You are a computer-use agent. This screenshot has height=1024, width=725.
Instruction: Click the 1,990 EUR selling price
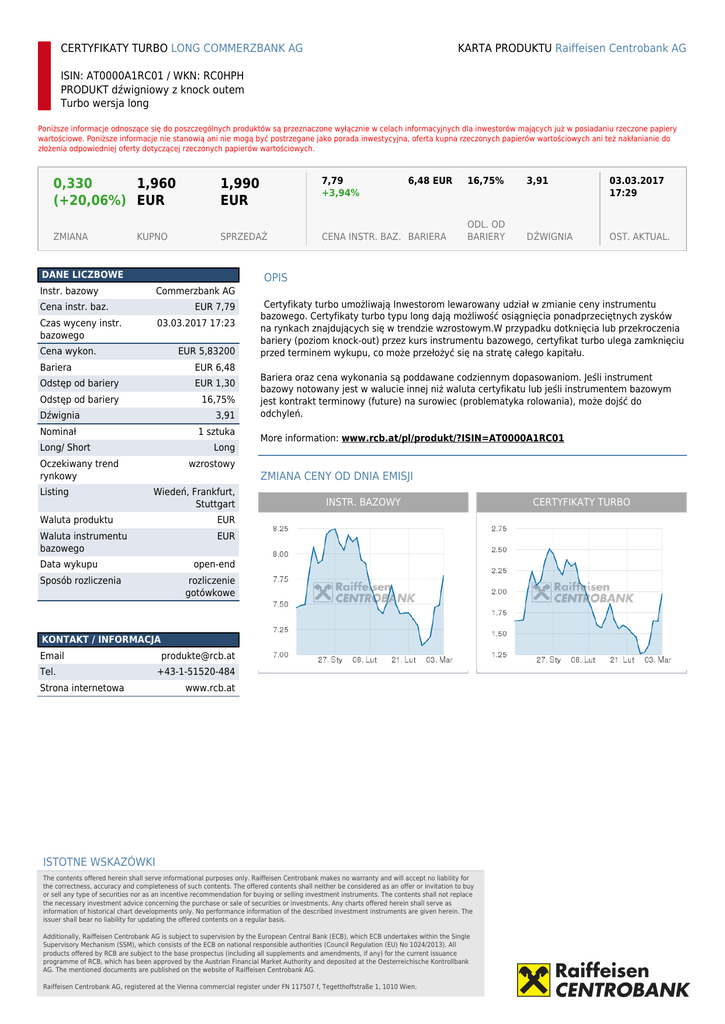coord(240,191)
